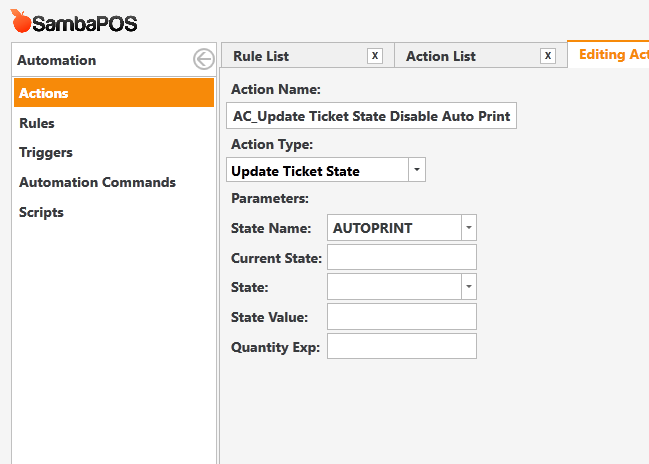
Task: Close the Rule List tab
Action: point(375,55)
